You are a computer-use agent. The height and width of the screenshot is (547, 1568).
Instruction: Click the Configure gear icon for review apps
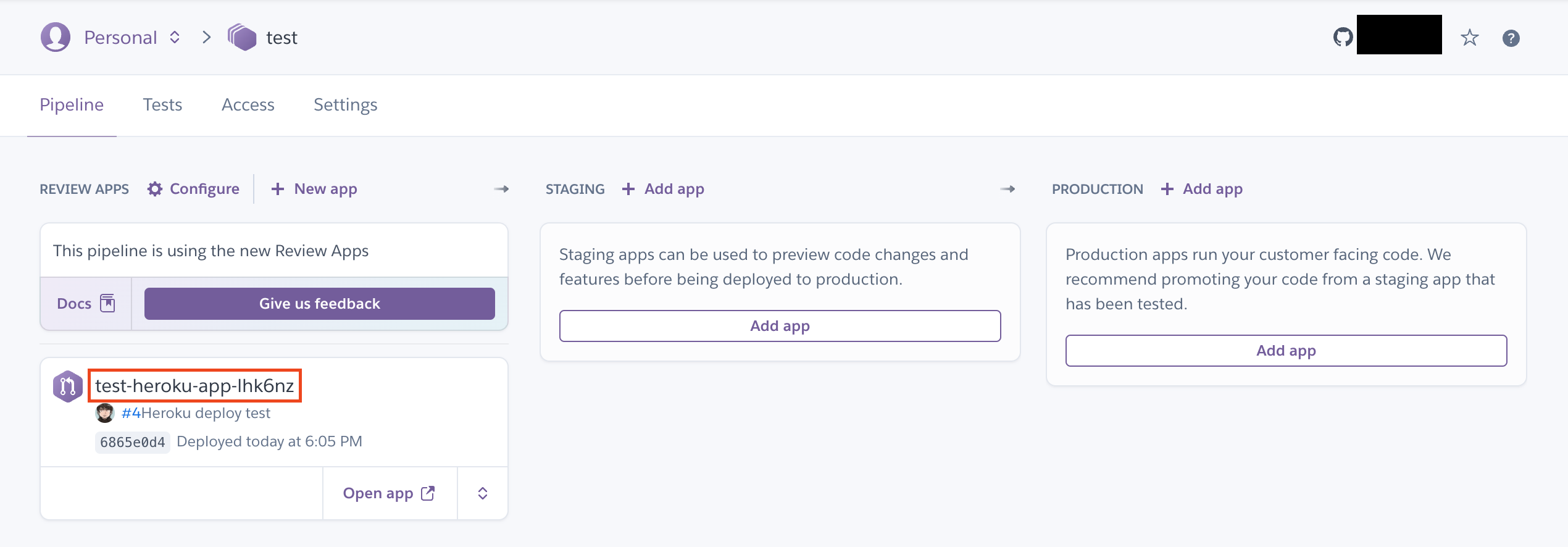[x=155, y=189]
